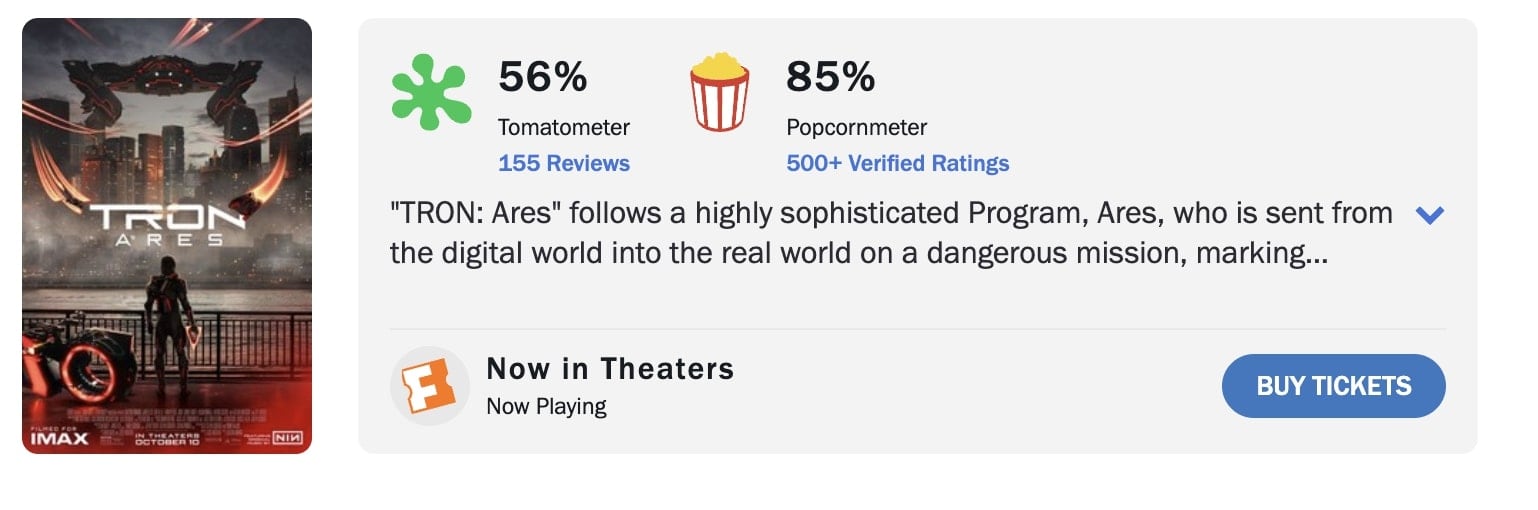This screenshot has width=1538, height=510.
Task: Click the 56% Tomatometer score
Action: tap(542, 77)
